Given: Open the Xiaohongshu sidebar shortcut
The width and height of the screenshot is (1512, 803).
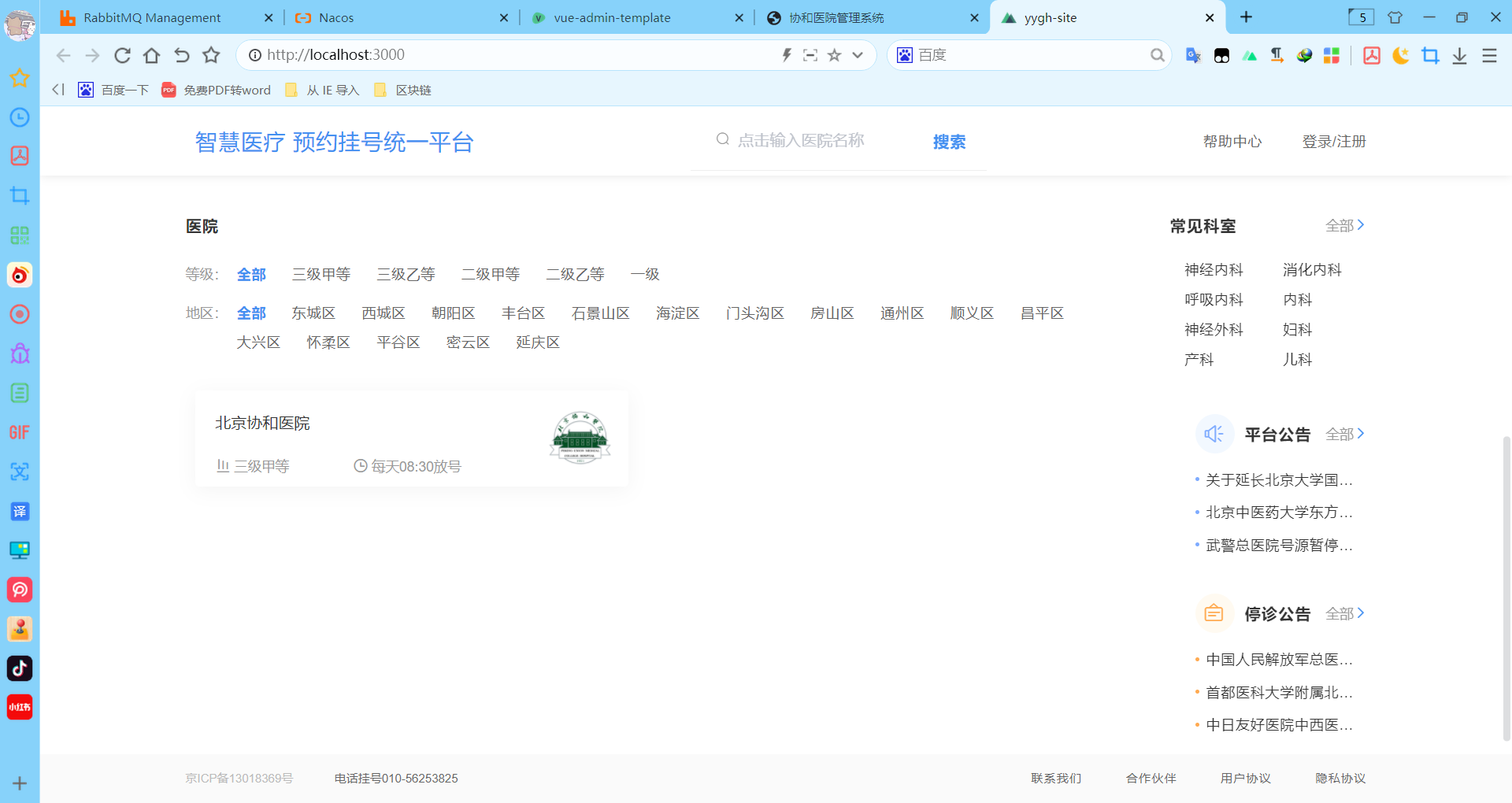Looking at the screenshot, I should tap(20, 707).
